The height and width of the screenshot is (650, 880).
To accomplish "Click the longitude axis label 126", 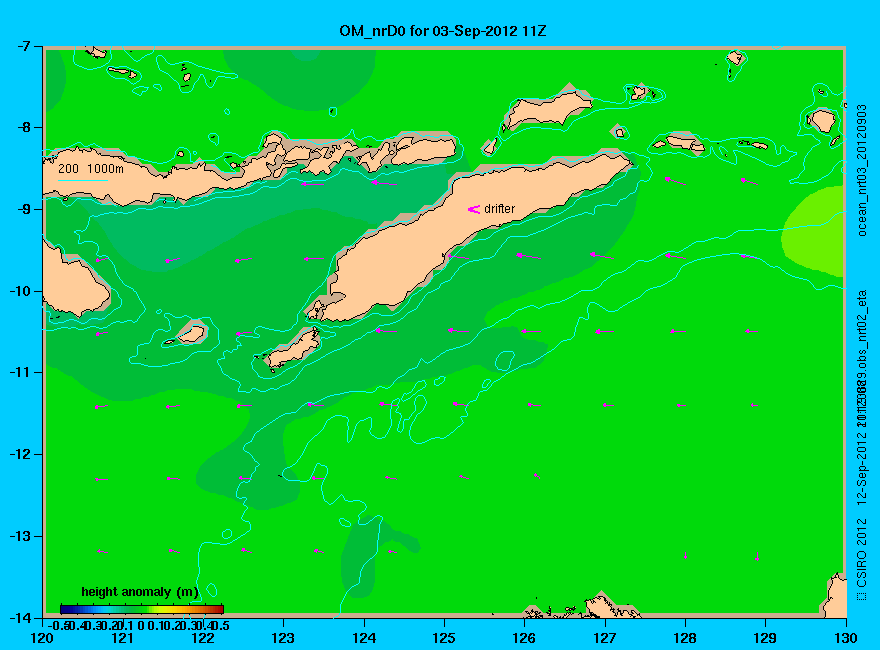I will 525,638.
